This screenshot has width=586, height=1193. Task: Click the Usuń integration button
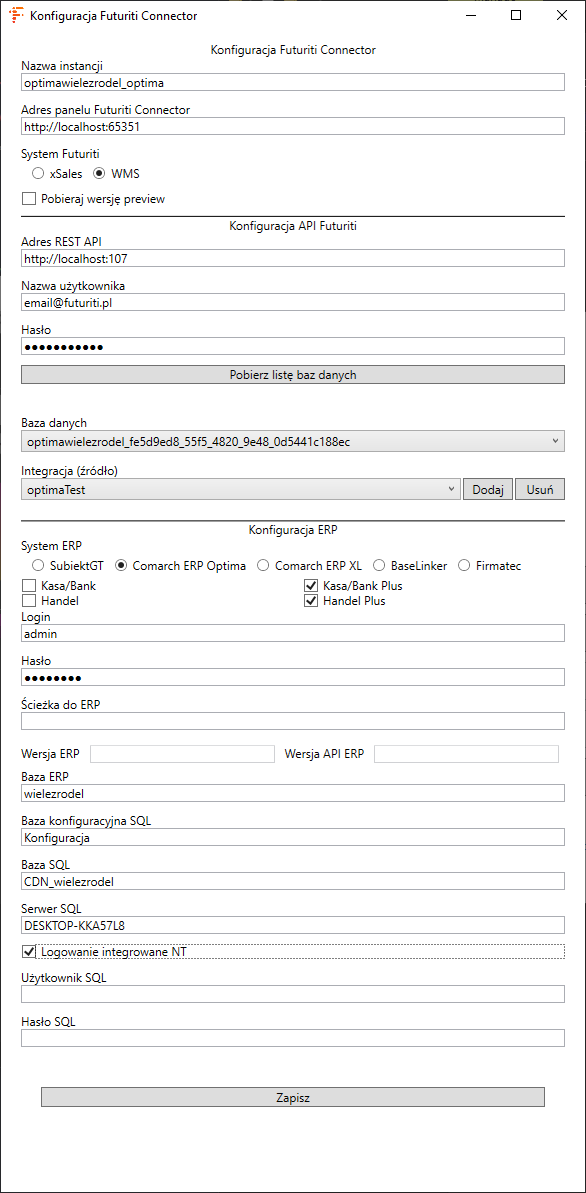540,489
